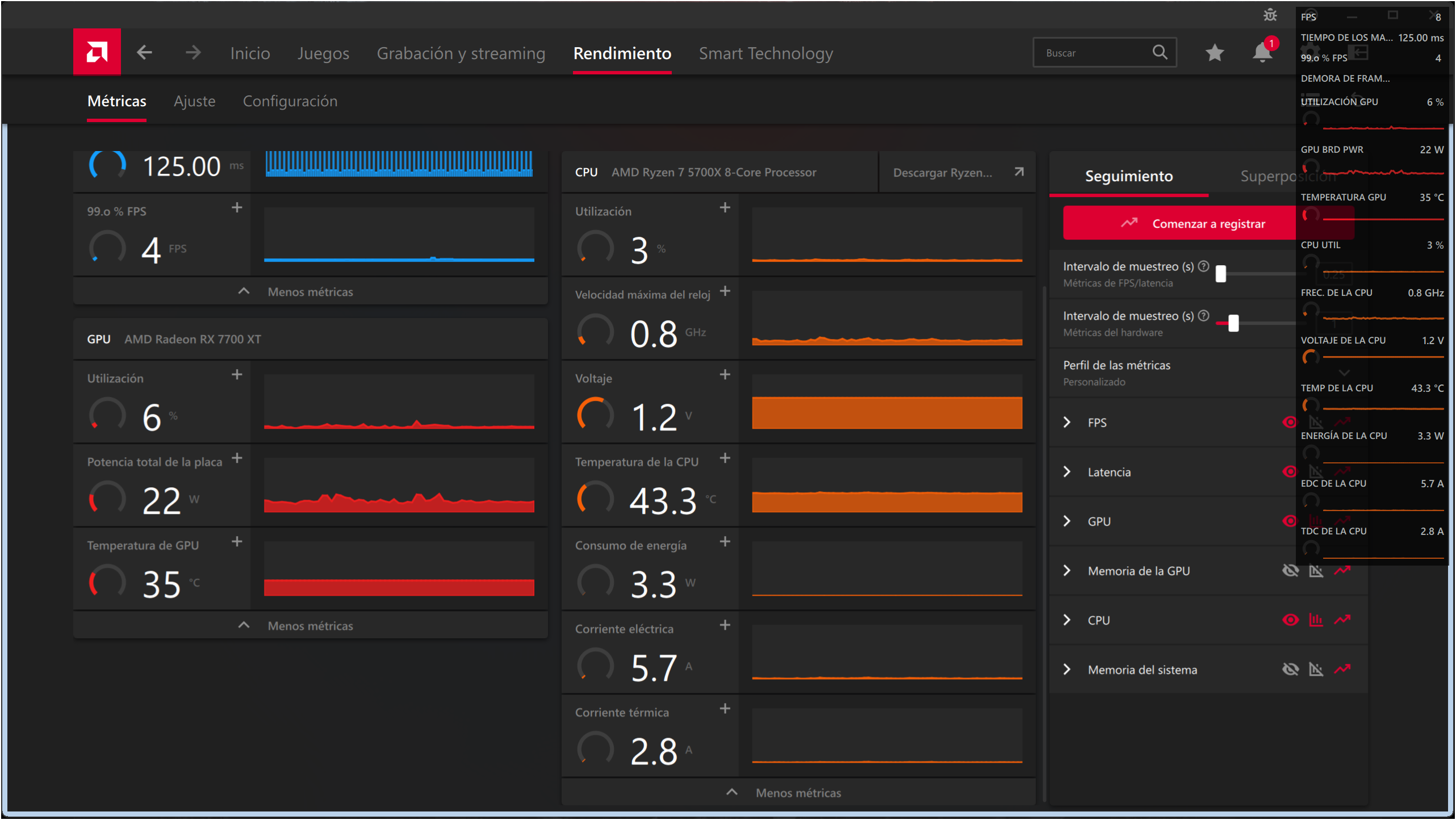Image resolution: width=1456 pixels, height=820 pixels.
Task: Expand the CPU tracking group
Action: (x=1067, y=620)
